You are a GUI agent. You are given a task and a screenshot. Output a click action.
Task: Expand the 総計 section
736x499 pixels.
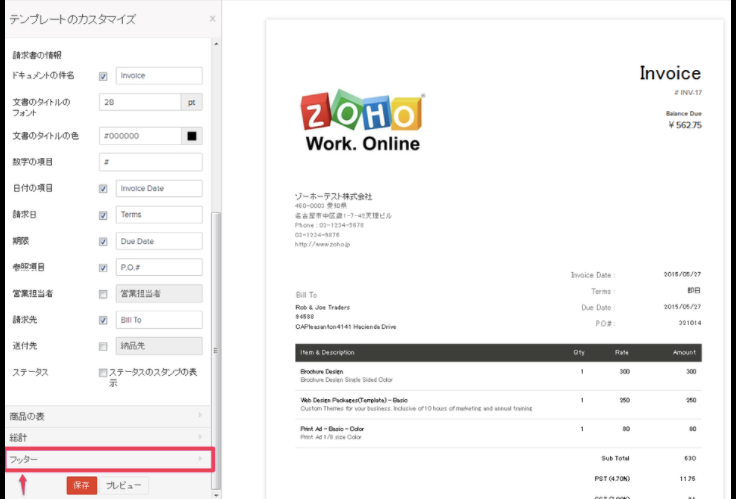[x=107, y=438]
